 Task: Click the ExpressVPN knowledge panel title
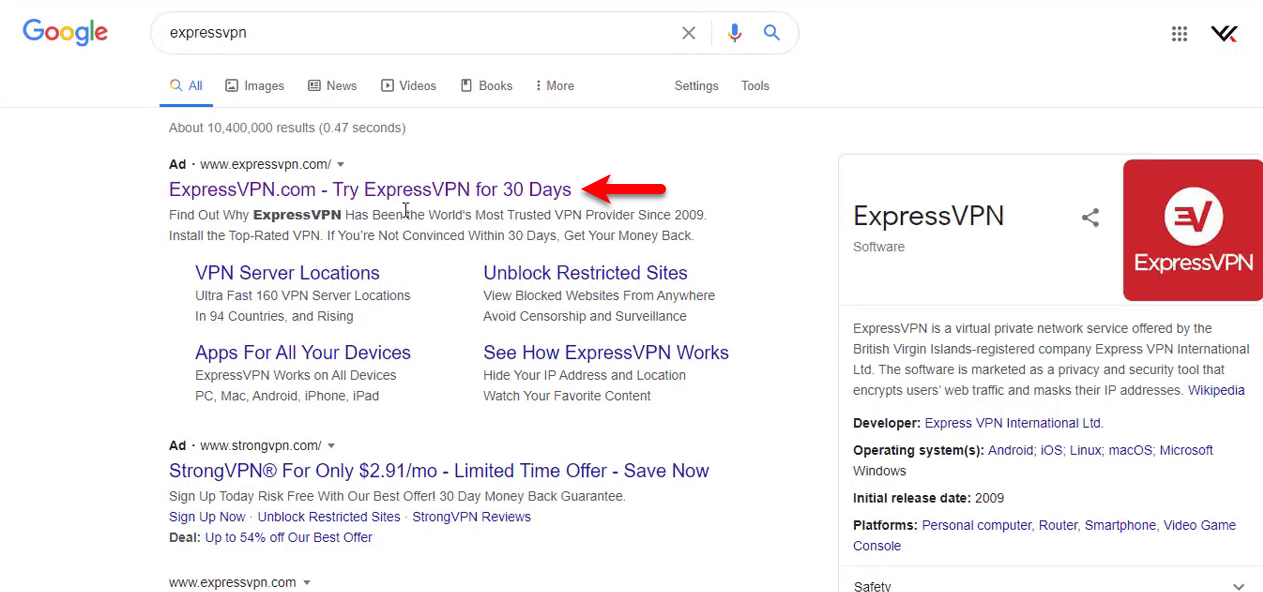[x=929, y=216]
